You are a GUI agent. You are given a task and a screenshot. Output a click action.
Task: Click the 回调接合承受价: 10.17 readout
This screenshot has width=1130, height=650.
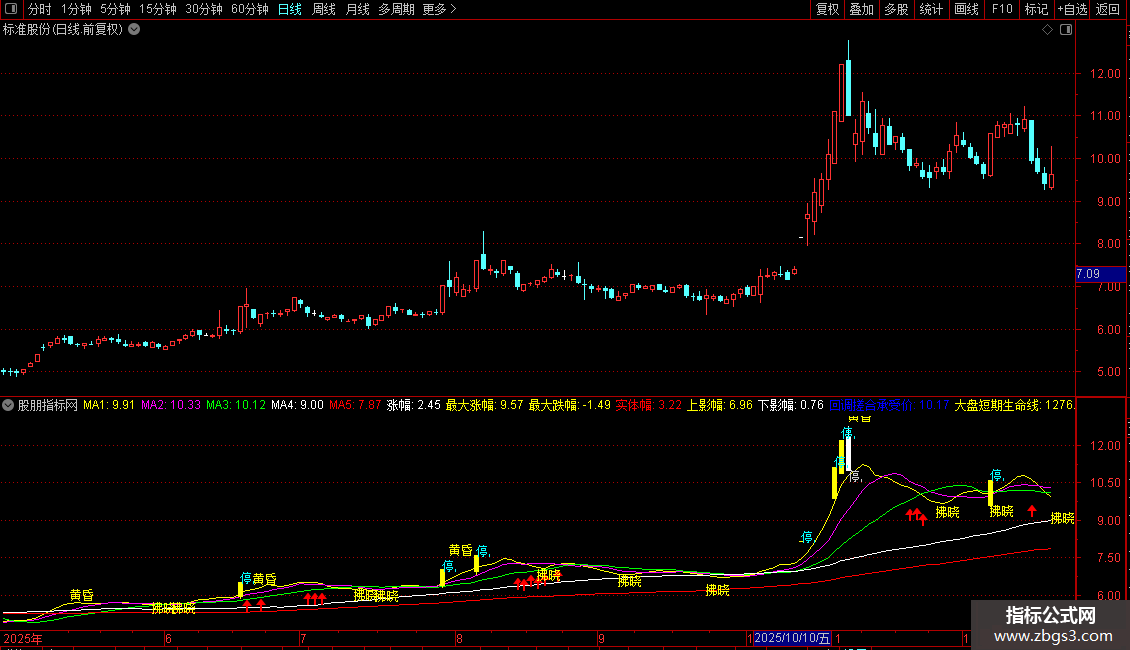pos(889,405)
